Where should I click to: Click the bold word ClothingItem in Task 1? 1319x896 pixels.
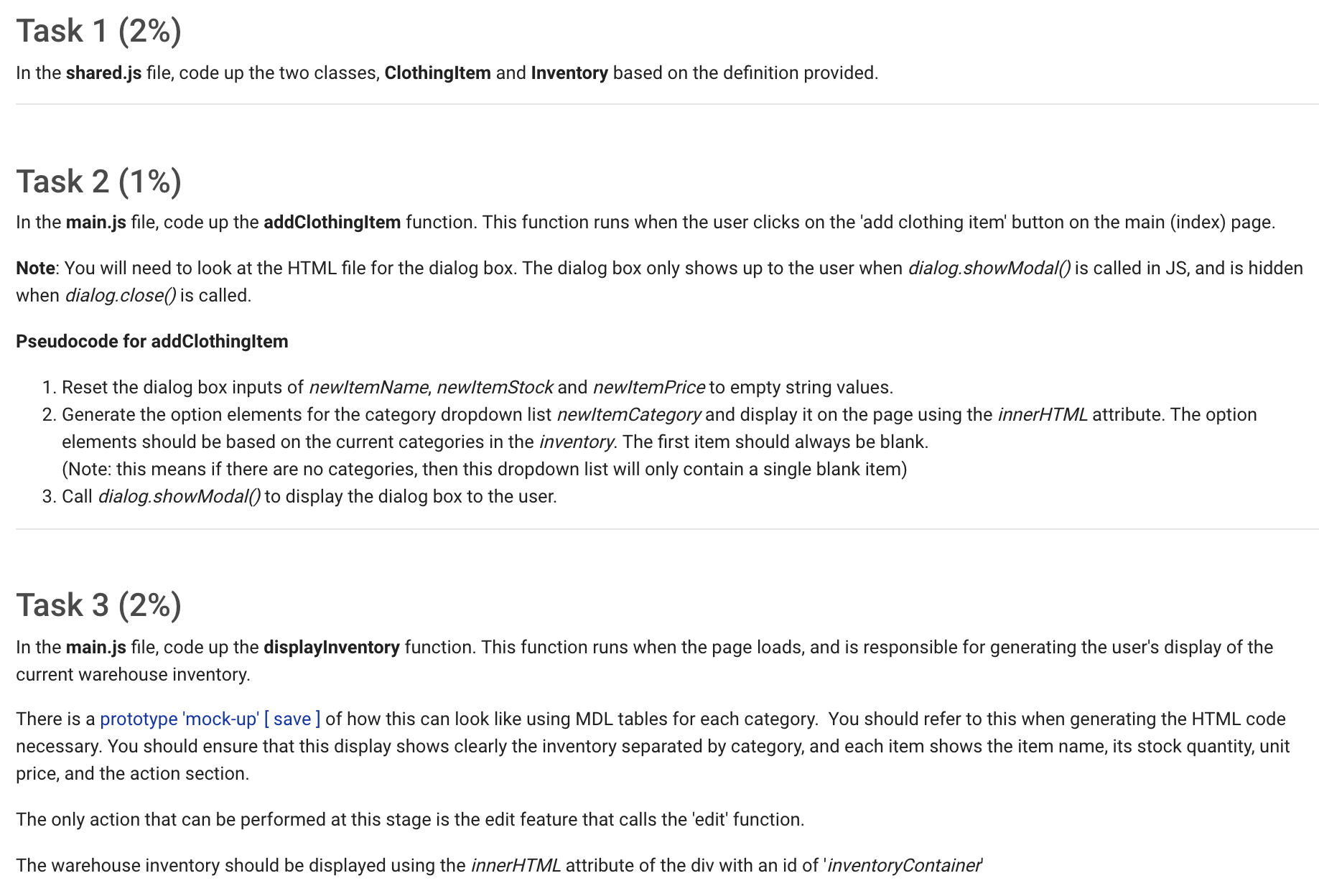tap(438, 73)
